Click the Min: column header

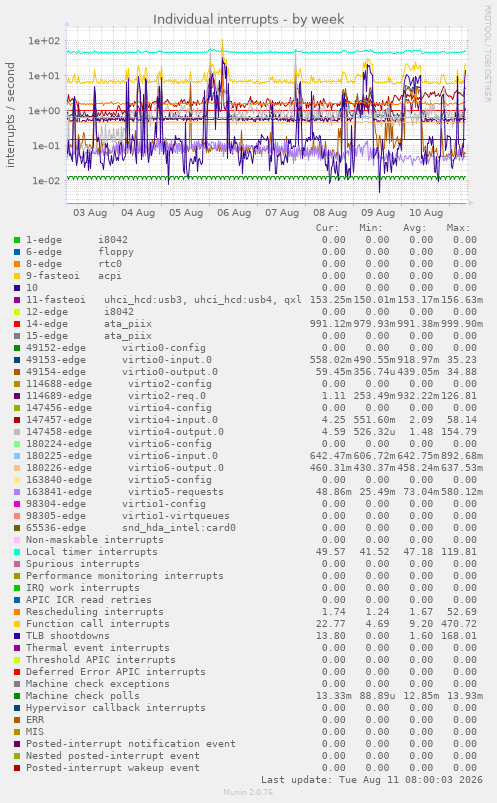click(x=371, y=228)
